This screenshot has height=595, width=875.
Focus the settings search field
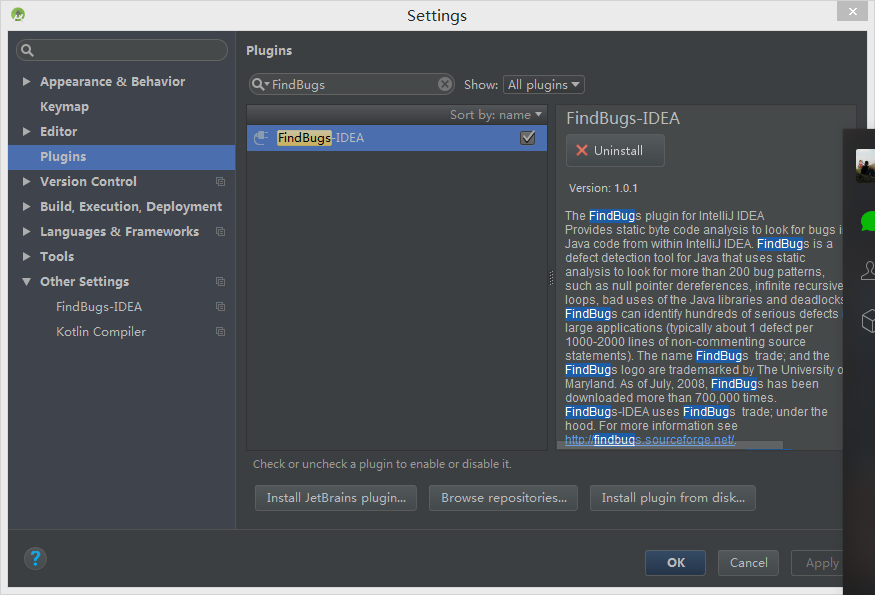(122, 50)
